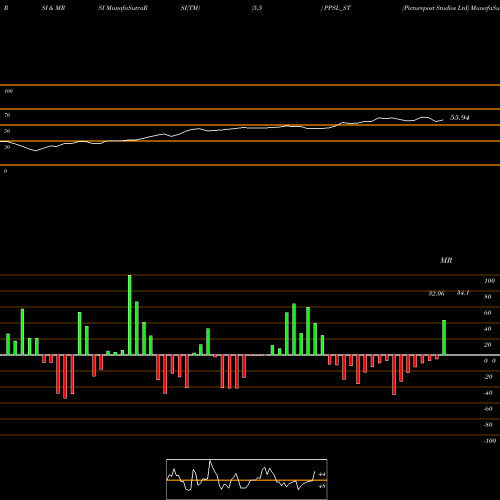Click the MR histogram title label
This screenshot has height=500, width=500.
446,260
